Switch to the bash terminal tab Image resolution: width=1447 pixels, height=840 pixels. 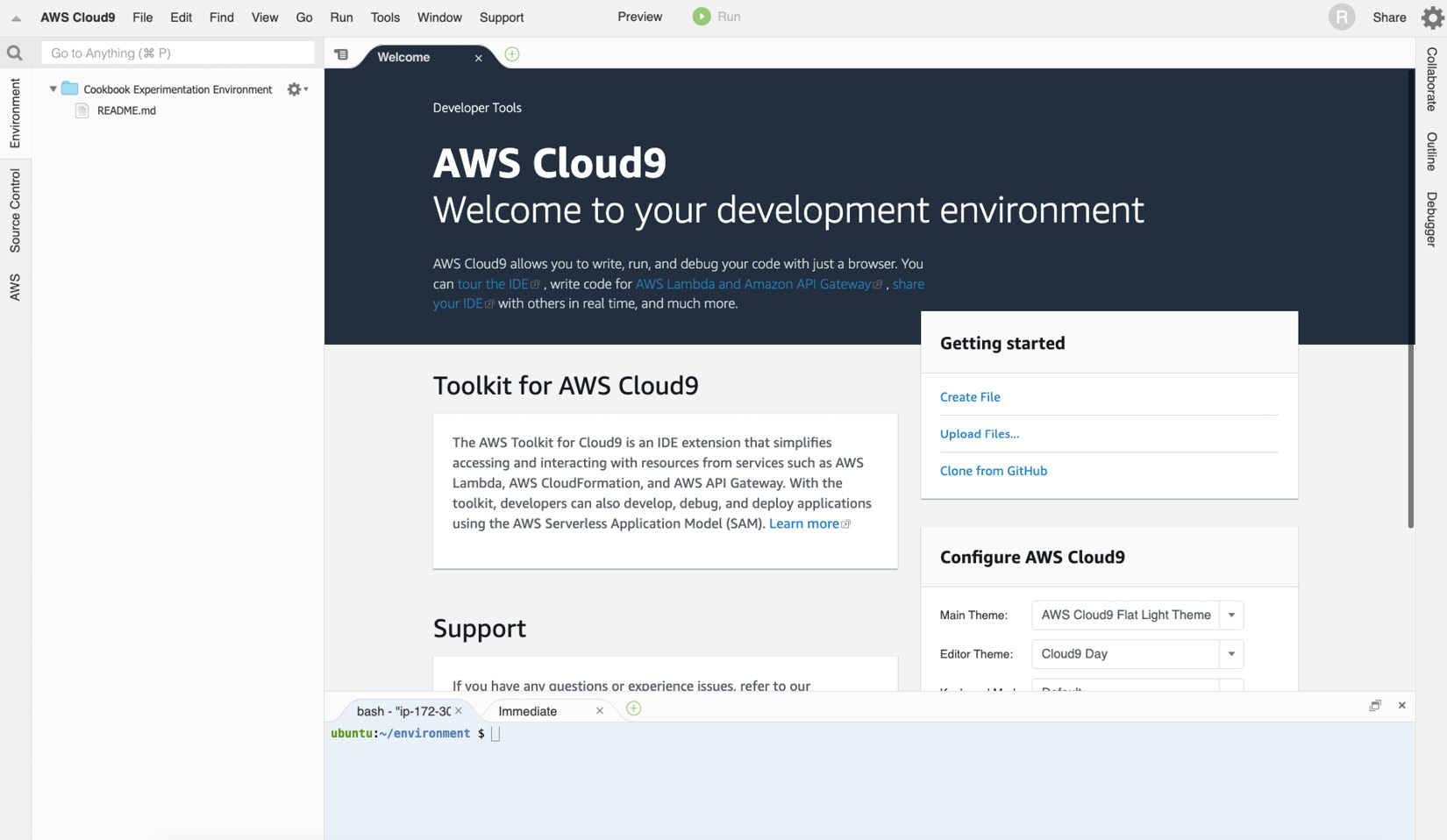[x=403, y=711]
